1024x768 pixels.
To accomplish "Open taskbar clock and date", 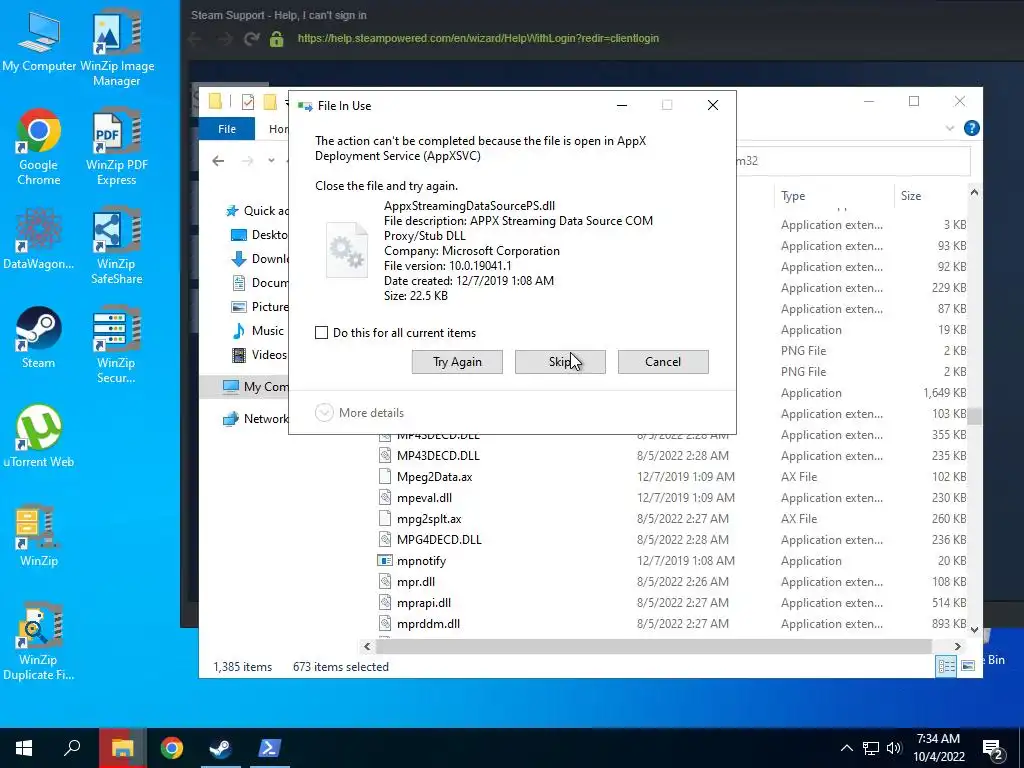I will [x=938, y=748].
